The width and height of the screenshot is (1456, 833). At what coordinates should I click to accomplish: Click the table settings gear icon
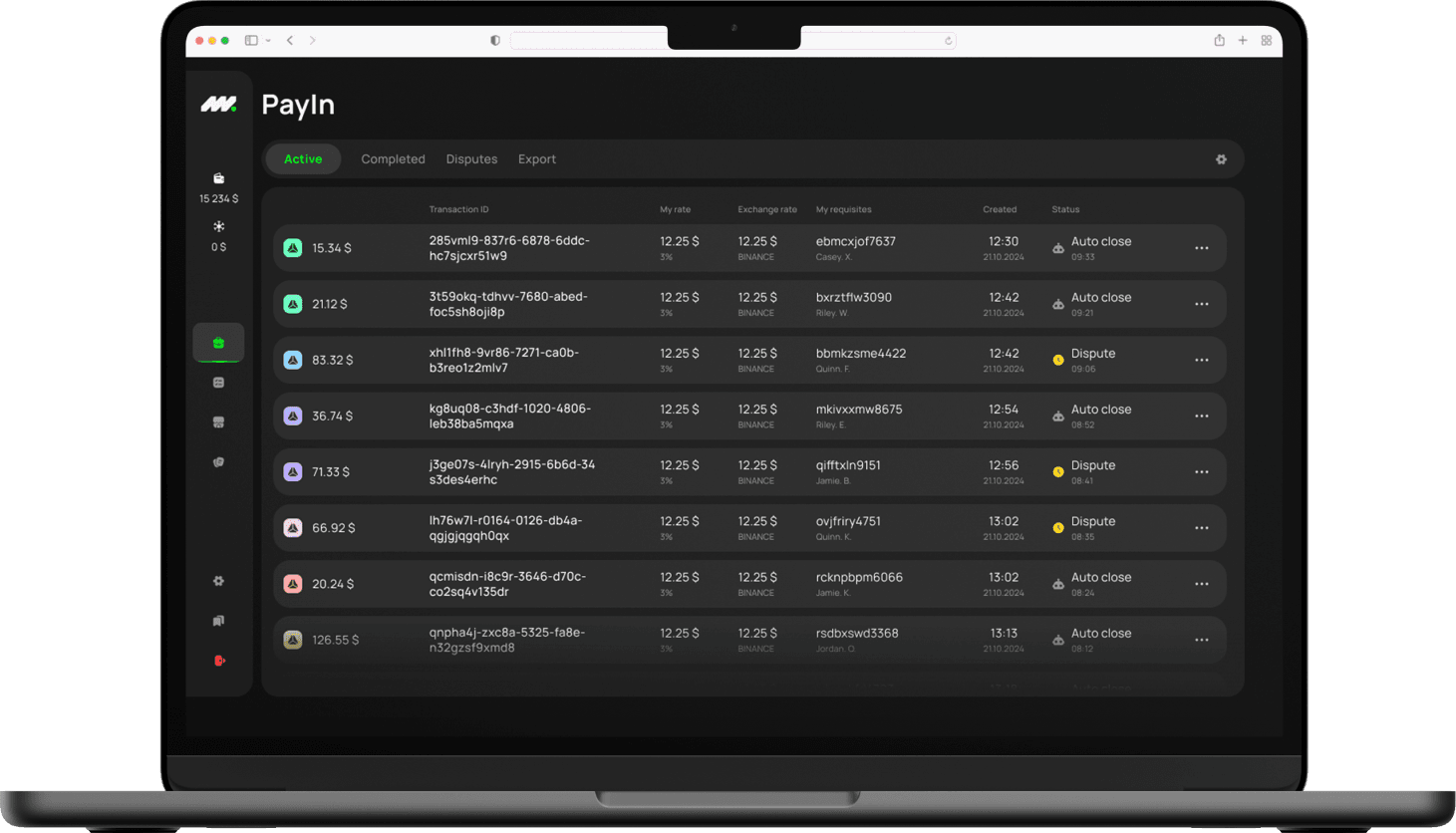coord(1221,159)
